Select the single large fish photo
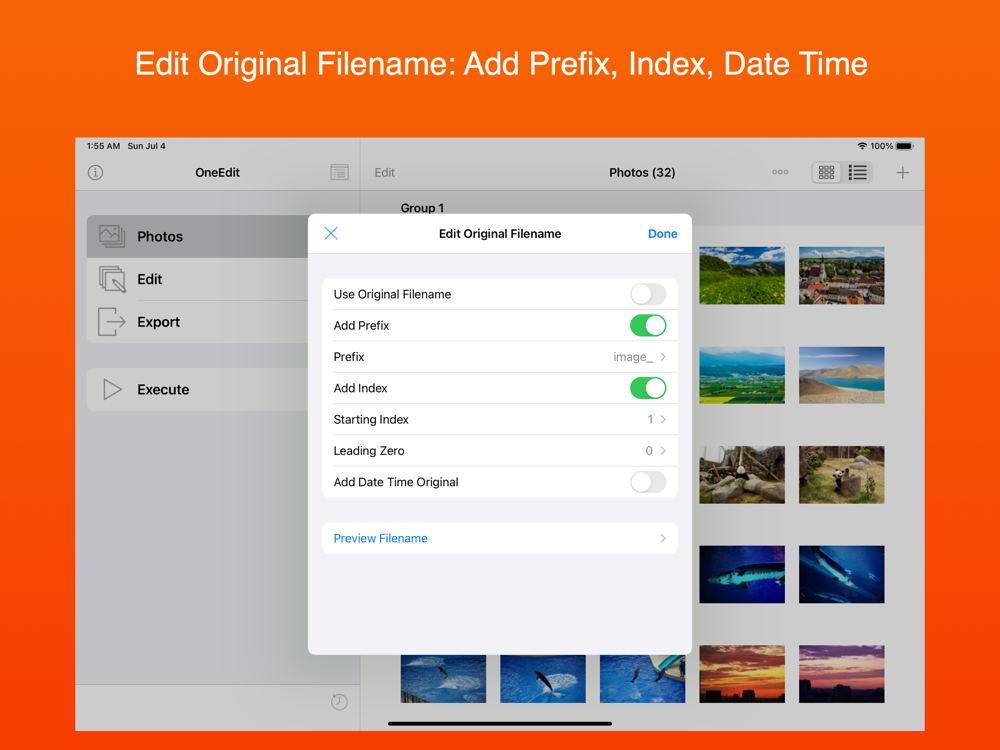The height and width of the screenshot is (750, 1000). (x=742, y=574)
